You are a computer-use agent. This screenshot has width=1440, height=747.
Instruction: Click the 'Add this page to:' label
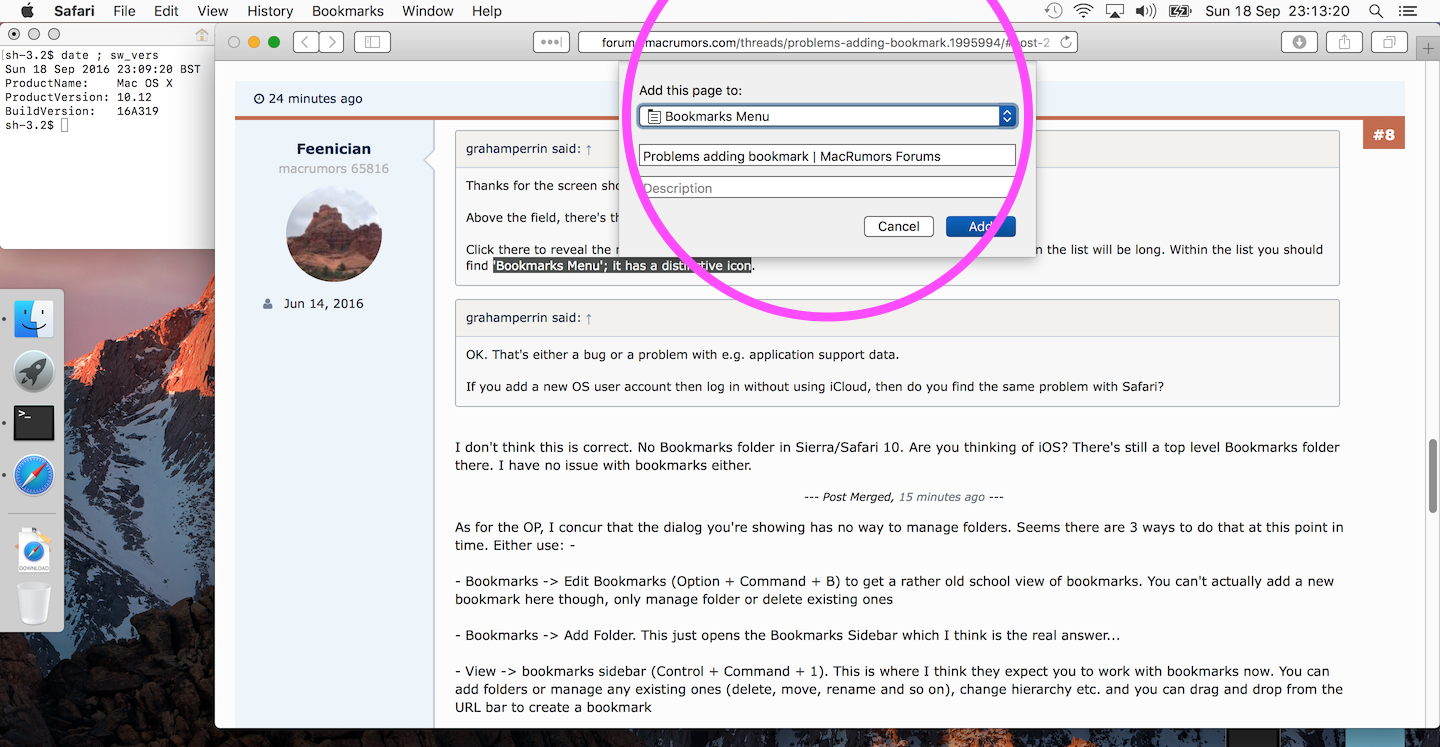pos(690,91)
